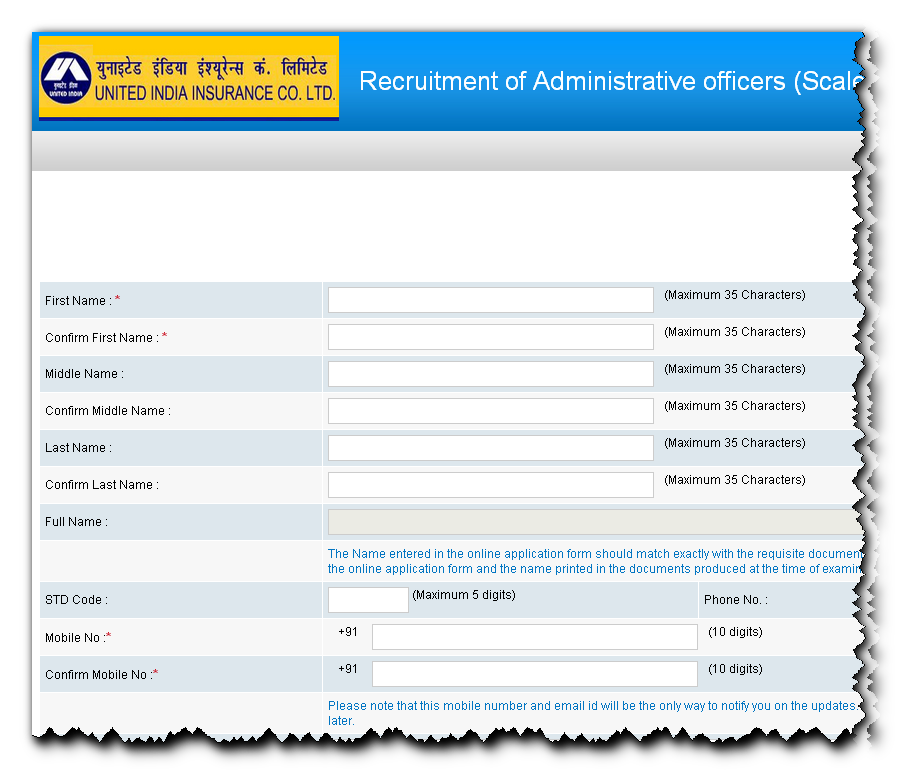Select the Last Name input field

489,447
